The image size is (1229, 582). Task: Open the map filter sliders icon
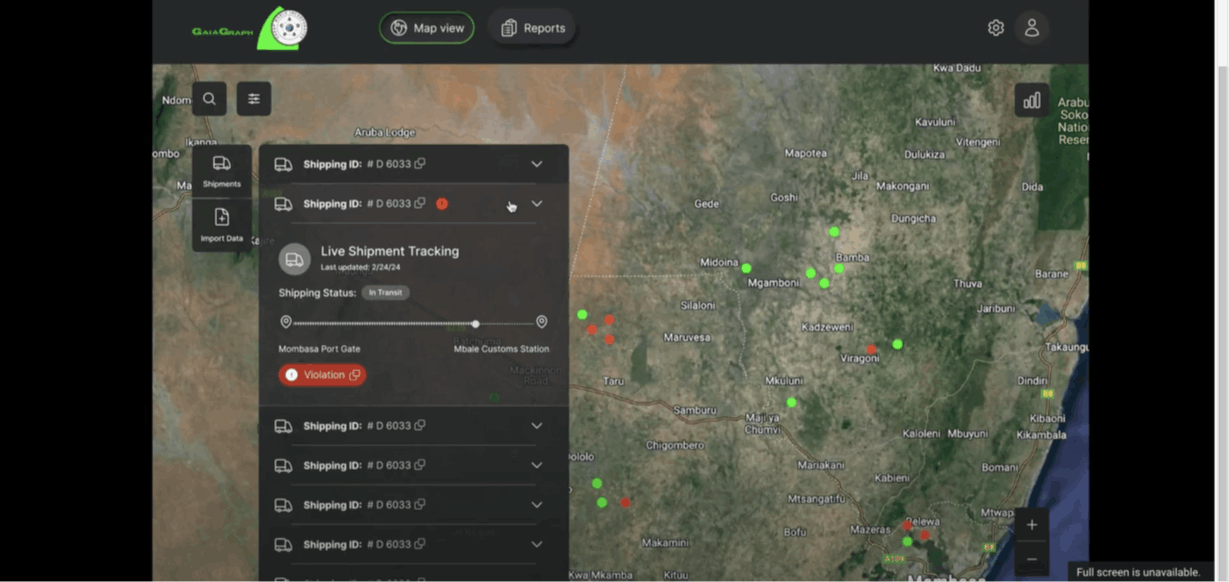(254, 99)
